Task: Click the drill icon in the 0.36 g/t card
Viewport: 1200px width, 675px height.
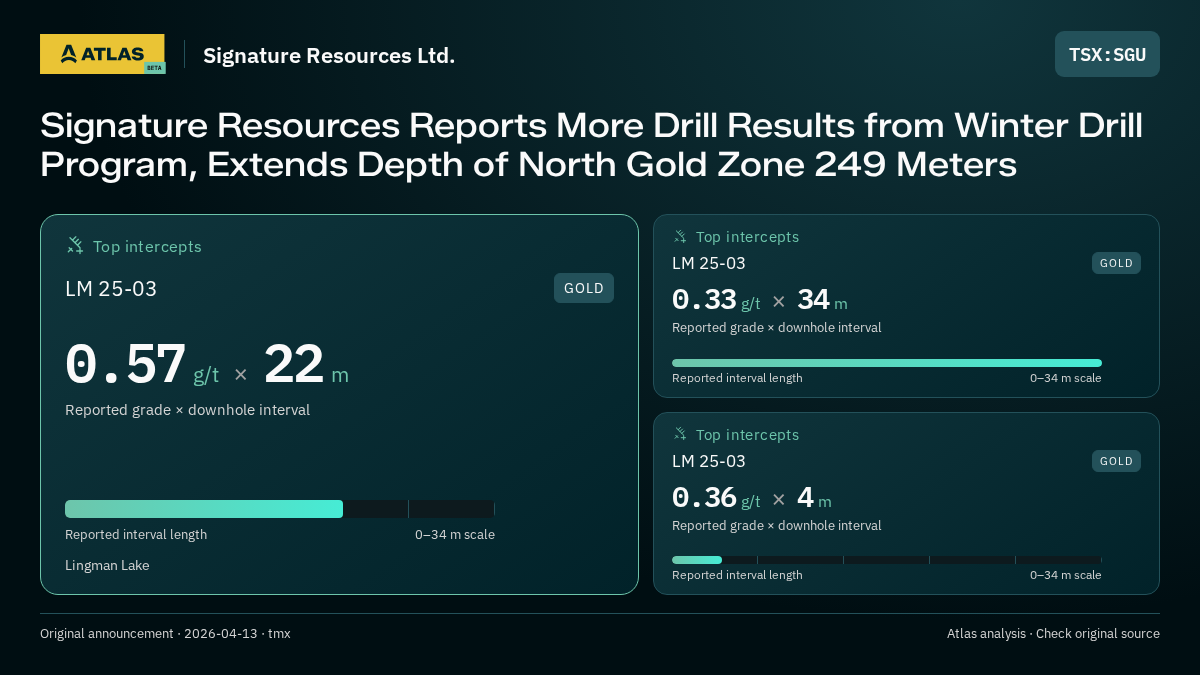Action: click(680, 434)
